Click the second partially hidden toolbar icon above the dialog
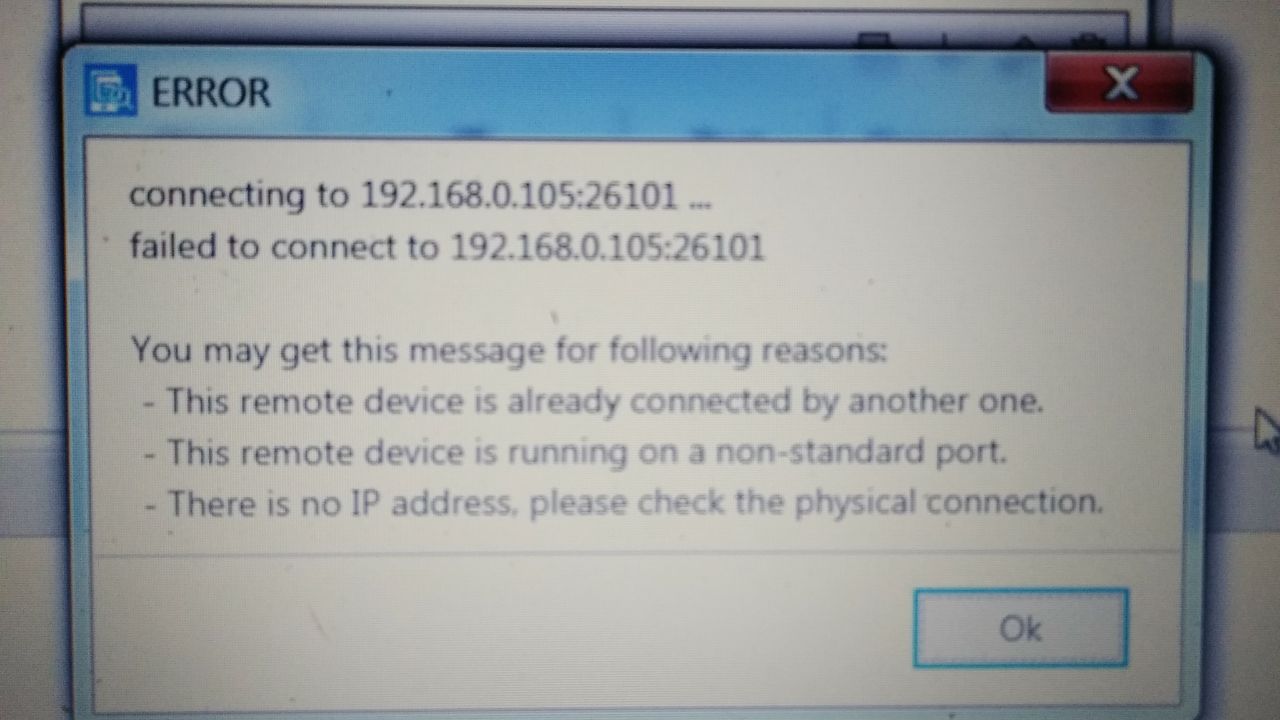1280x720 pixels. click(x=943, y=40)
